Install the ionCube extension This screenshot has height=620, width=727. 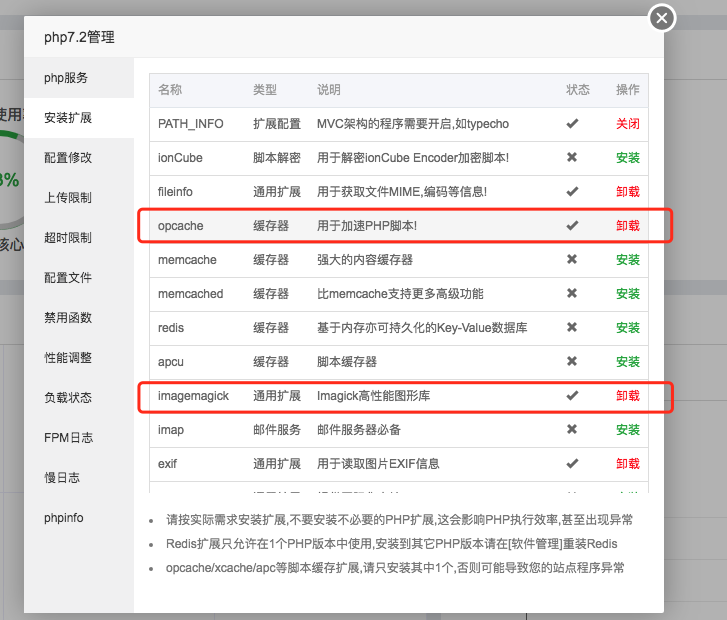tap(628, 158)
